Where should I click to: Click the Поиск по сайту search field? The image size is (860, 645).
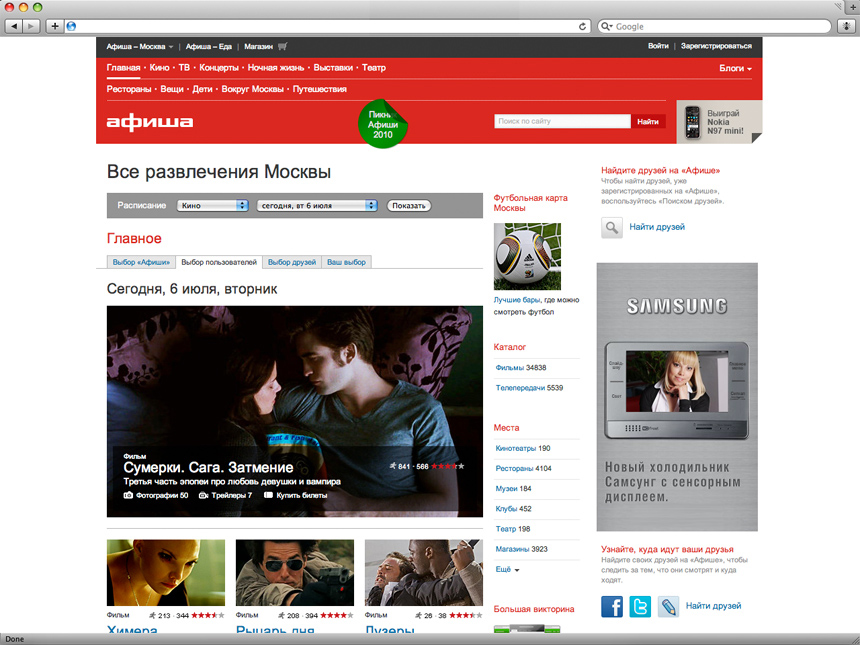(x=563, y=121)
